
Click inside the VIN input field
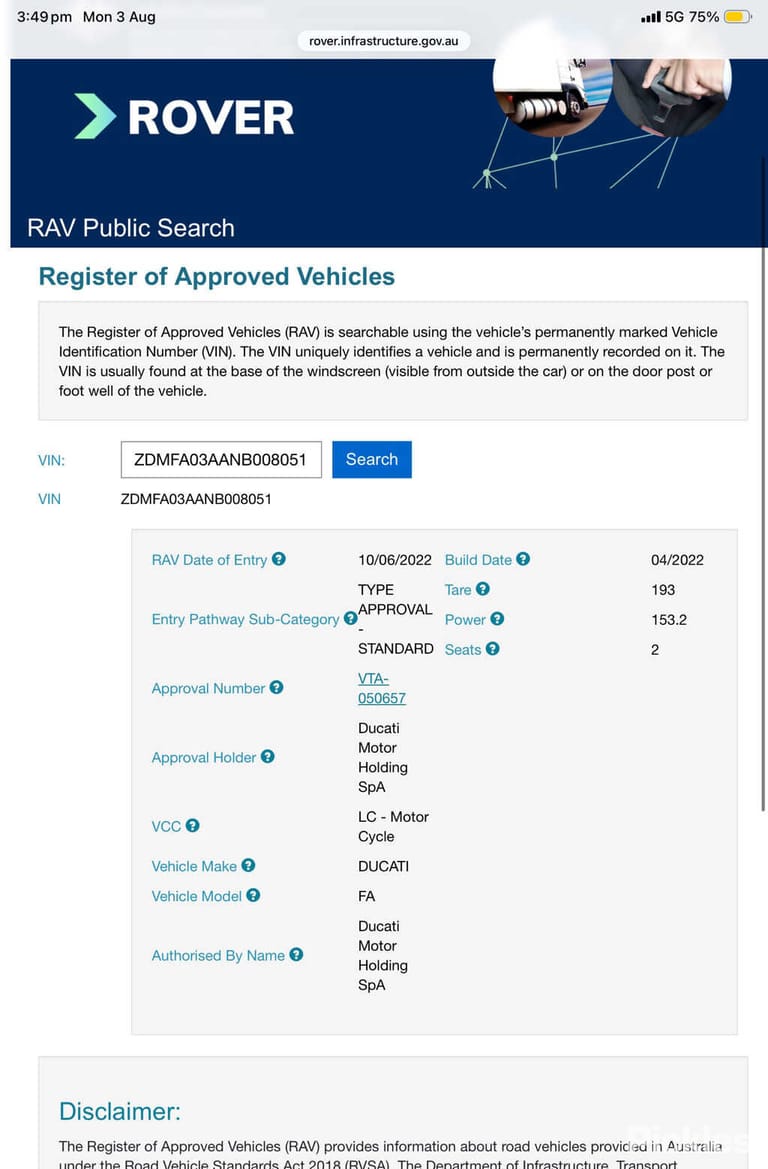click(221, 459)
